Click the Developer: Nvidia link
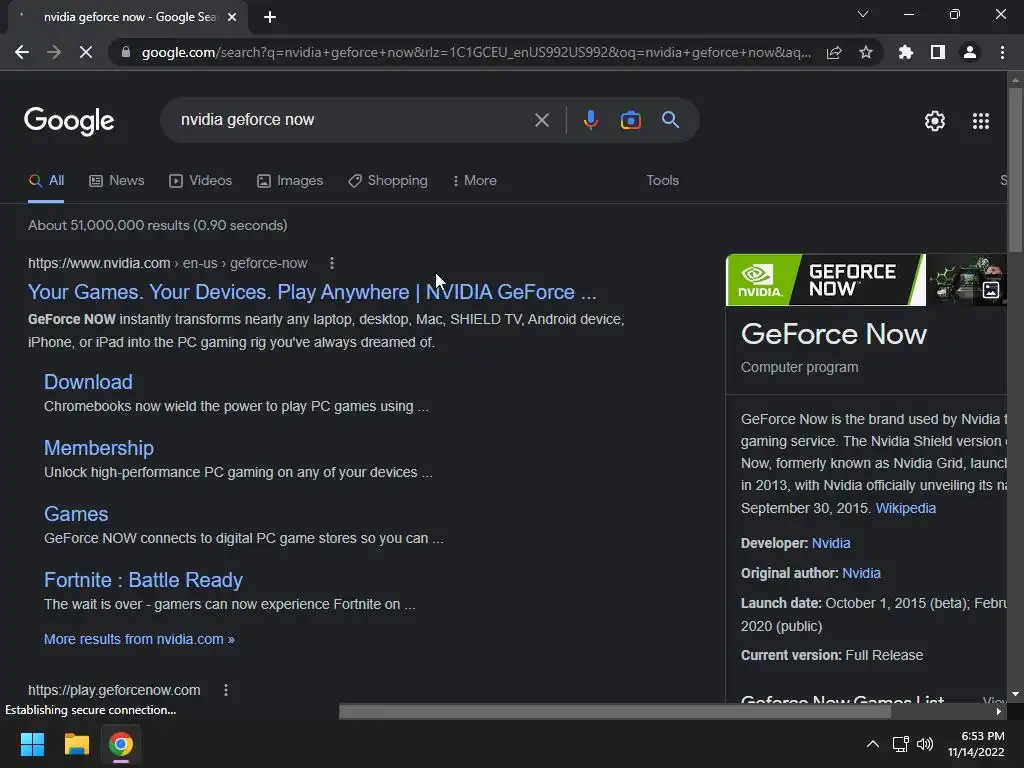Viewport: 1024px width, 768px height. [831, 543]
